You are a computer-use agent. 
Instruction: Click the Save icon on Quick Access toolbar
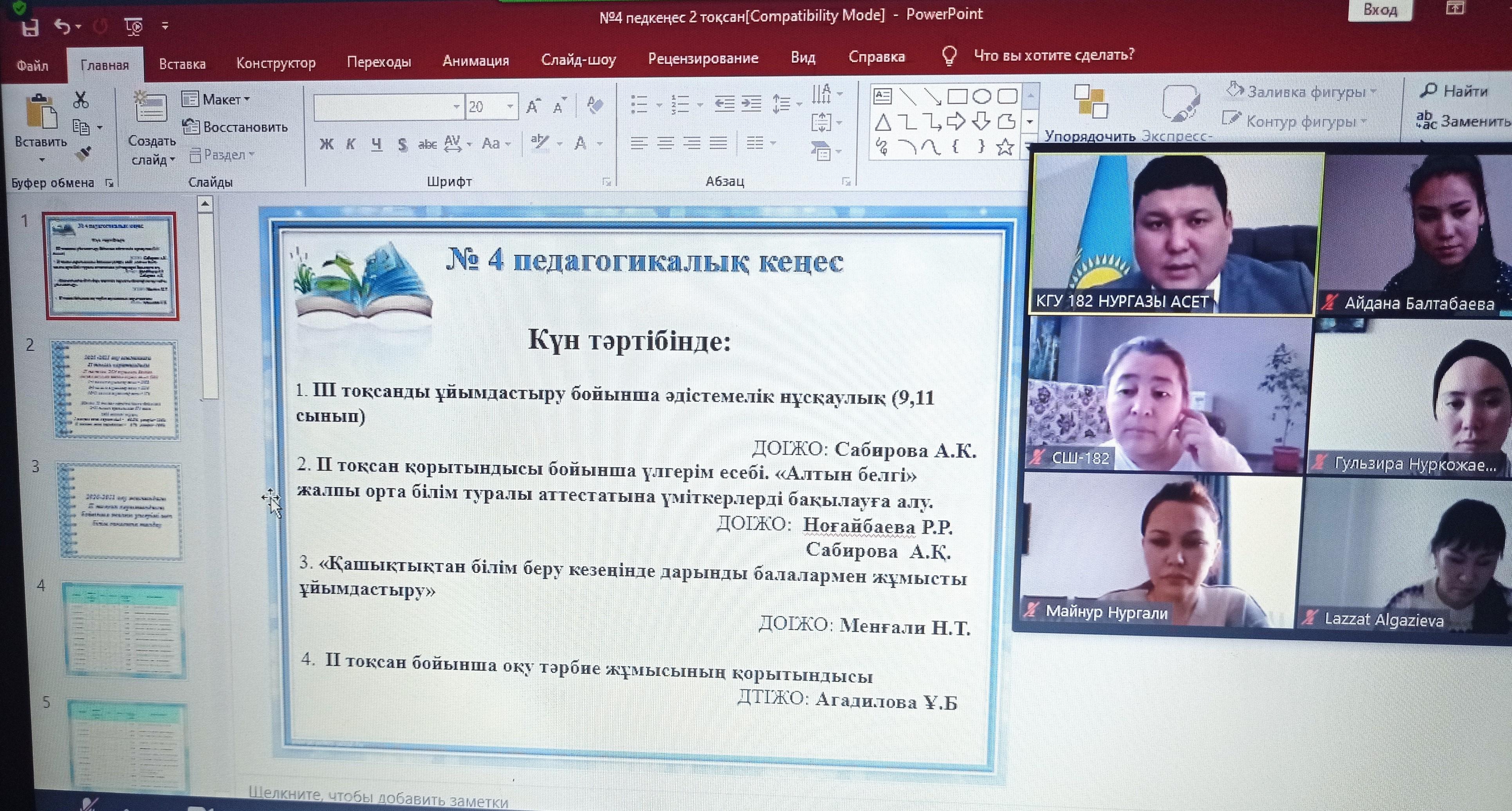pos(31,27)
